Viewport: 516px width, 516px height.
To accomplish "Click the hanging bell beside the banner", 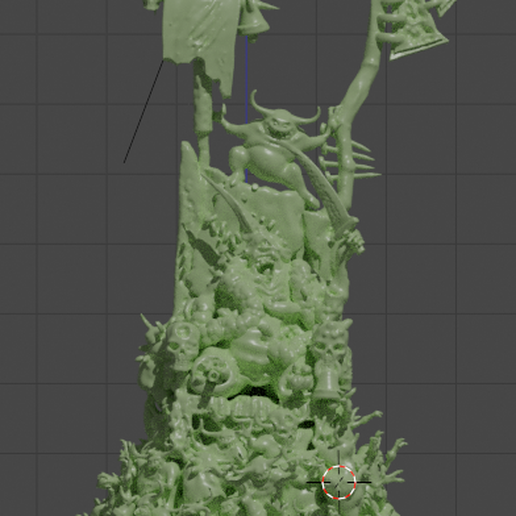I will pos(253,21).
